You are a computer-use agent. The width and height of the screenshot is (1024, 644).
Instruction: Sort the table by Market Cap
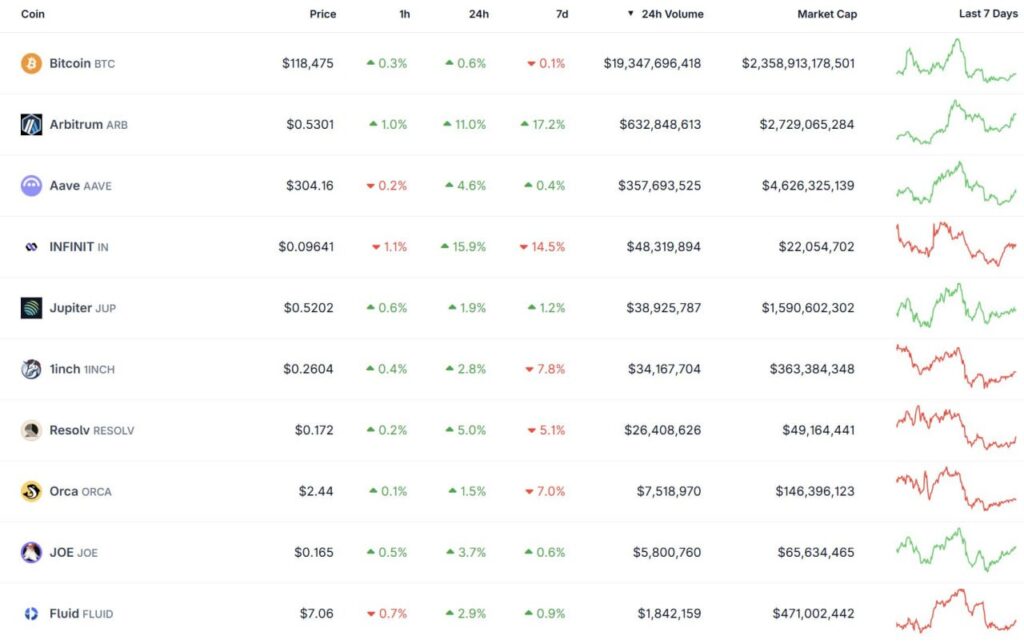tap(827, 14)
